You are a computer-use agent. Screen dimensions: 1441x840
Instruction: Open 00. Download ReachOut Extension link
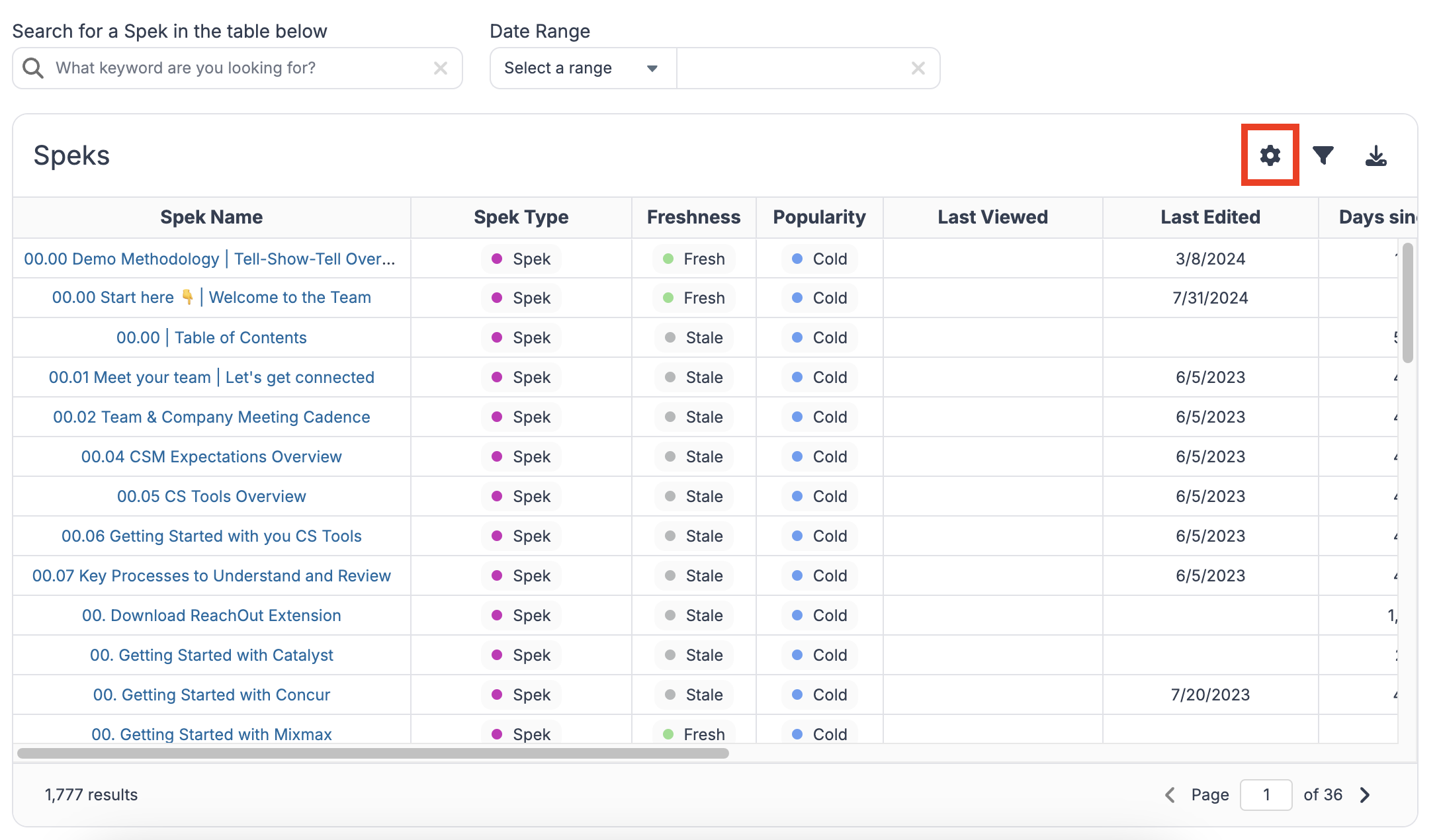[212, 615]
